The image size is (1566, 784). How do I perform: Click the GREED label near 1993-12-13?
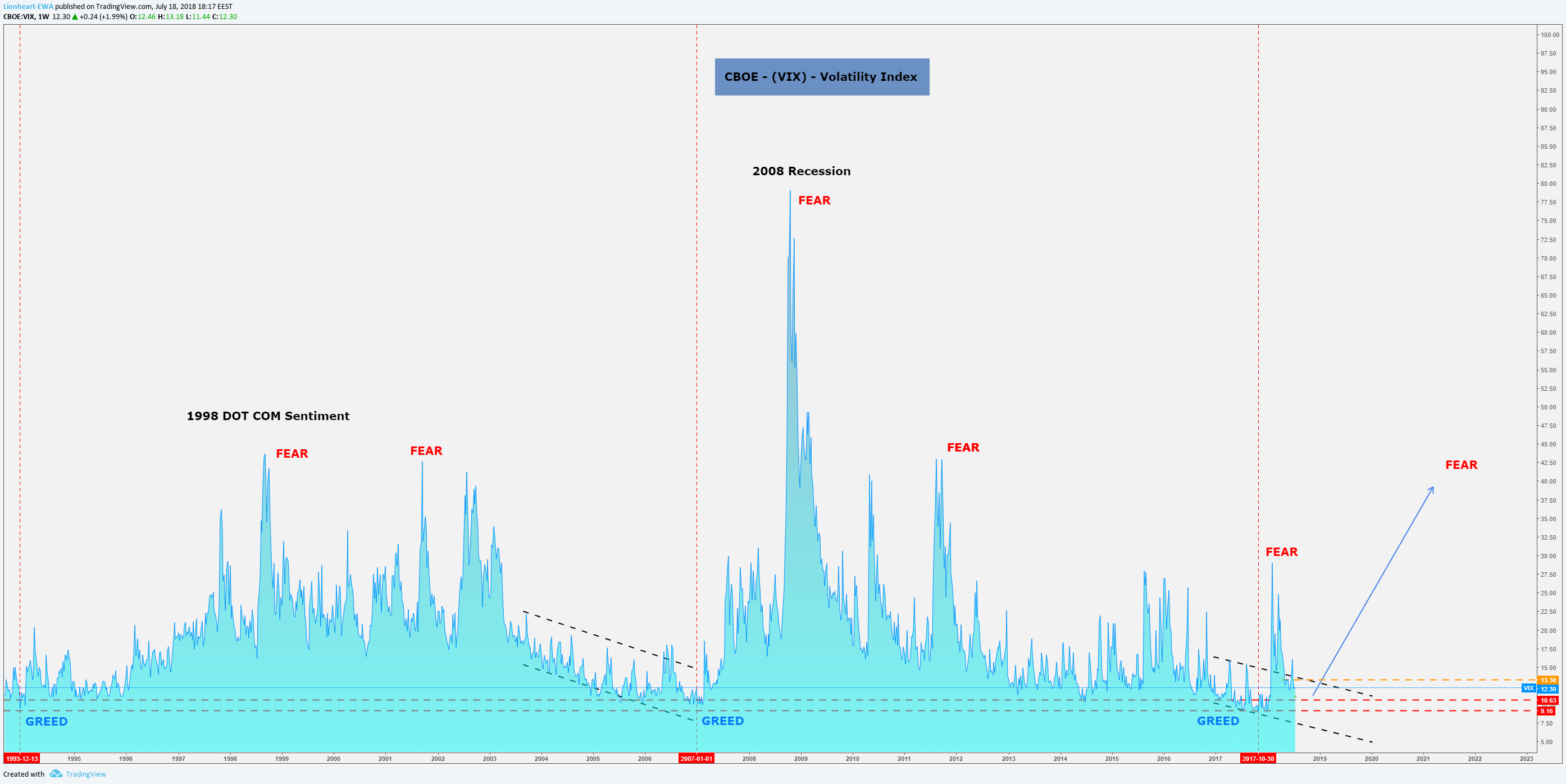(46, 722)
